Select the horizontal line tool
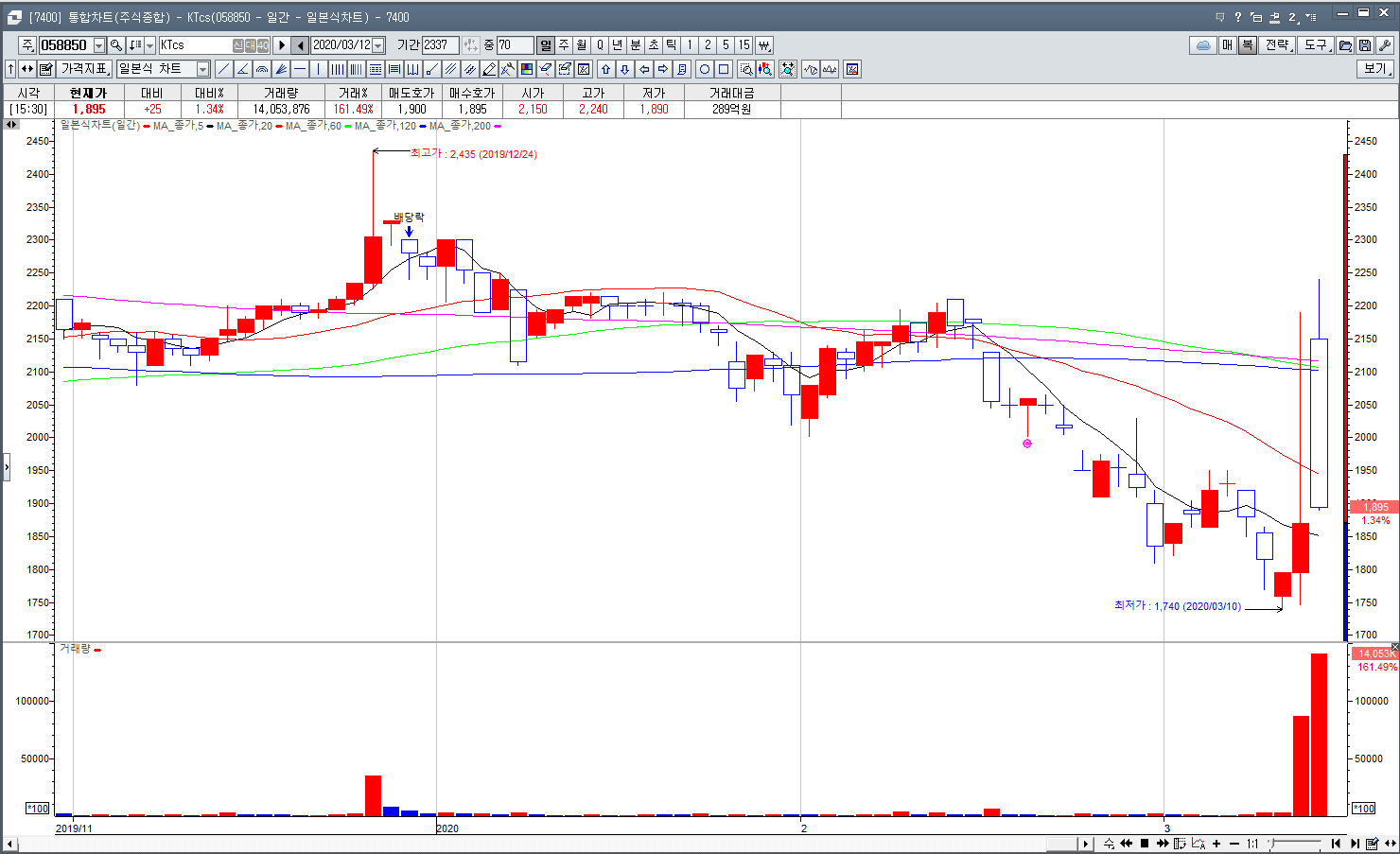 click(x=300, y=69)
